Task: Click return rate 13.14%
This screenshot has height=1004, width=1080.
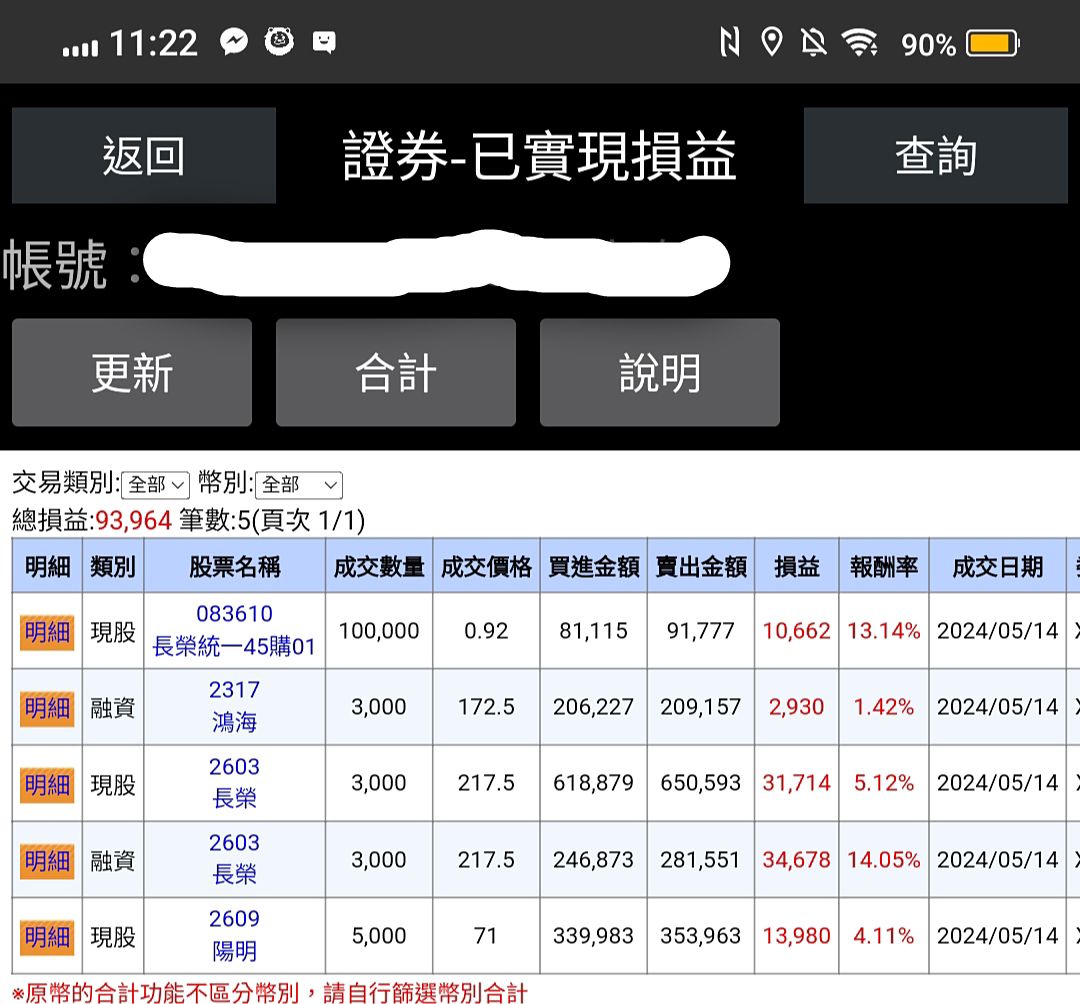Action: pyautogui.click(x=884, y=631)
